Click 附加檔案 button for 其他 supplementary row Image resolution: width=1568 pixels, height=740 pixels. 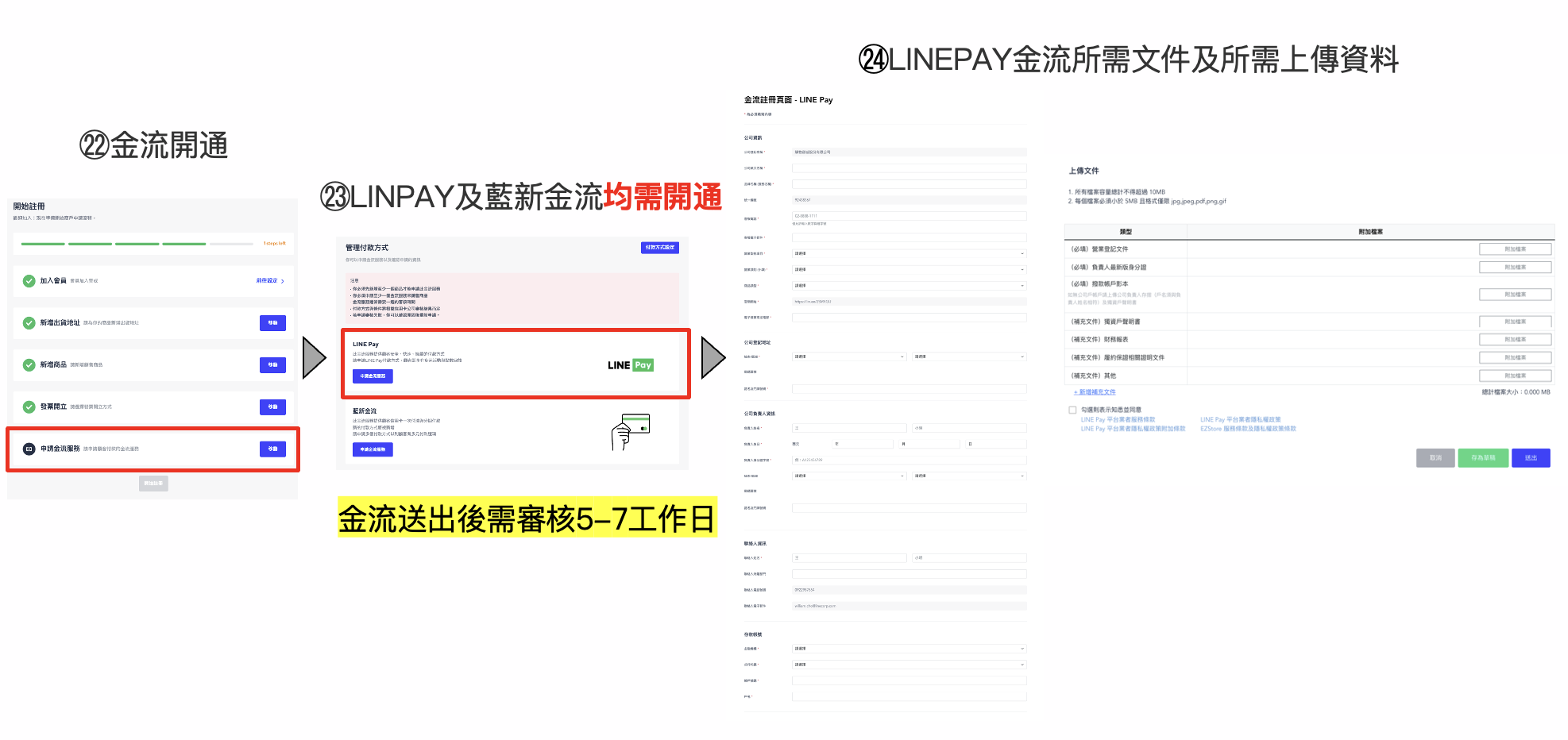[1515, 376]
